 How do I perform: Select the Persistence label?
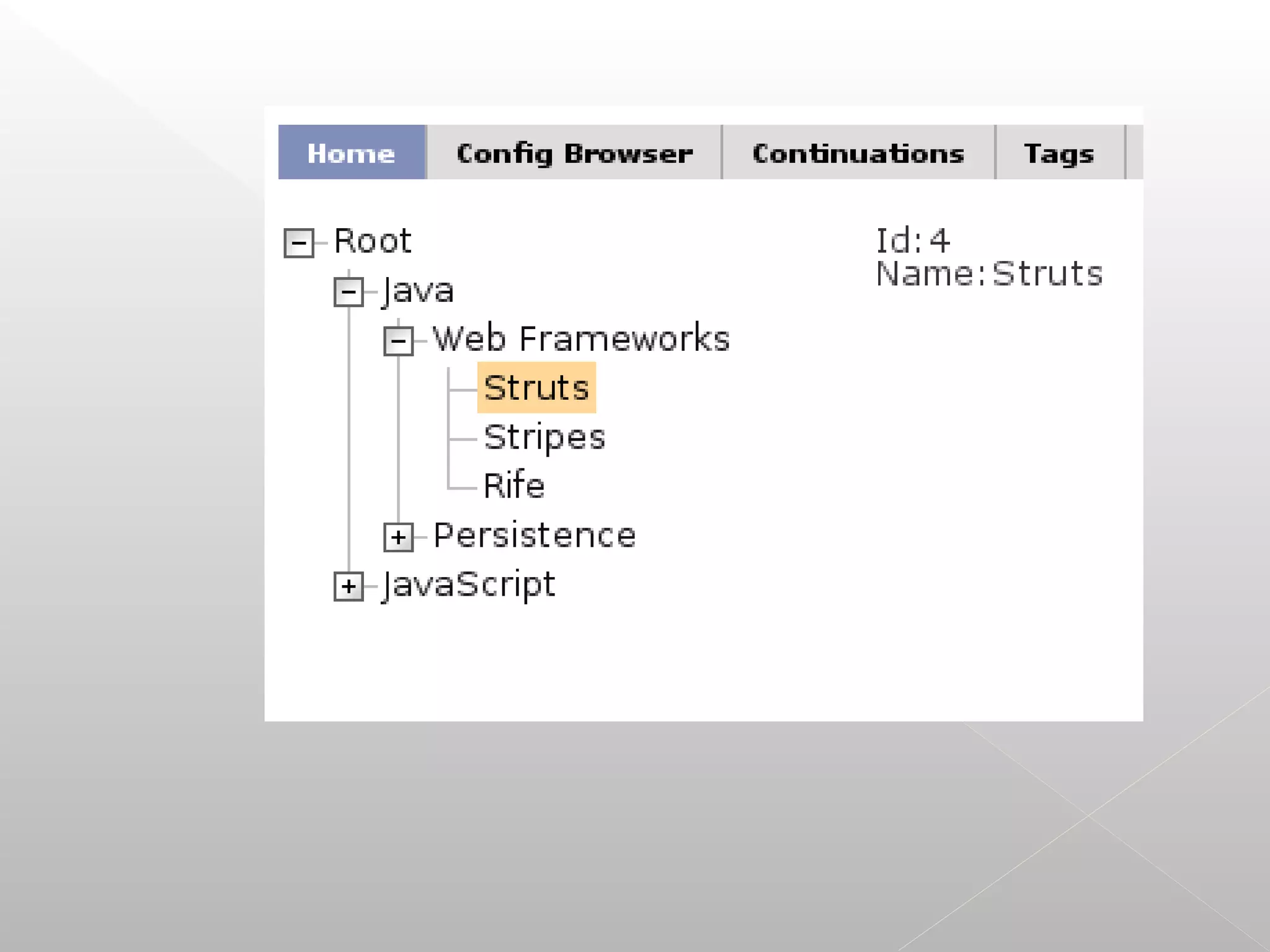click(x=535, y=535)
